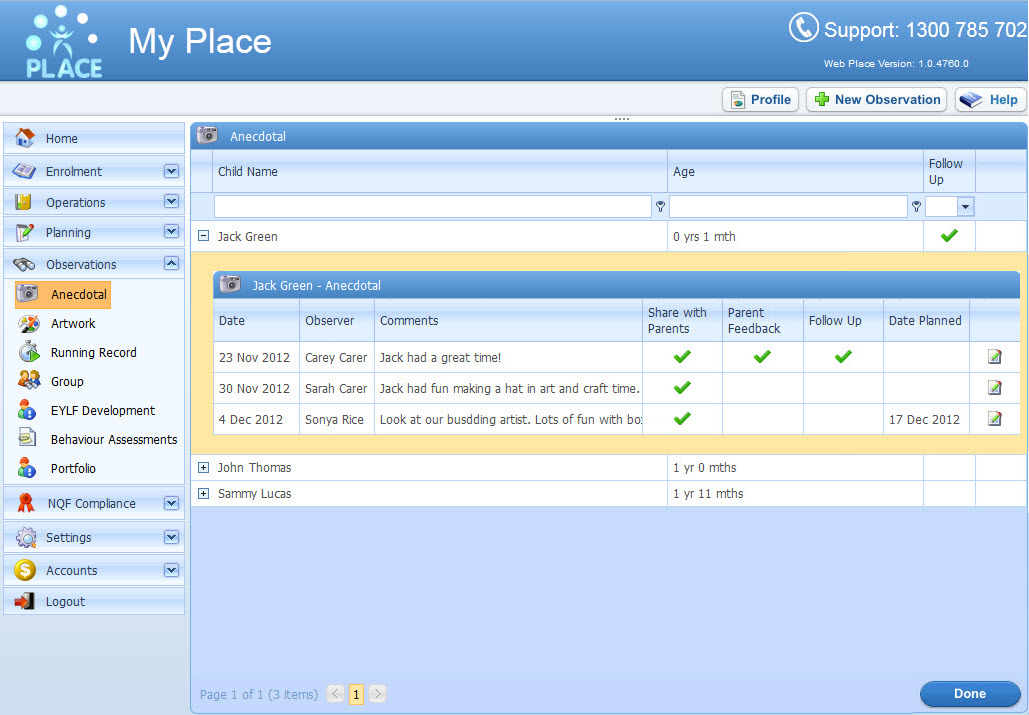Click the edit icon for 23 Nov 2012 observation
The image size is (1029, 715).
click(x=994, y=357)
